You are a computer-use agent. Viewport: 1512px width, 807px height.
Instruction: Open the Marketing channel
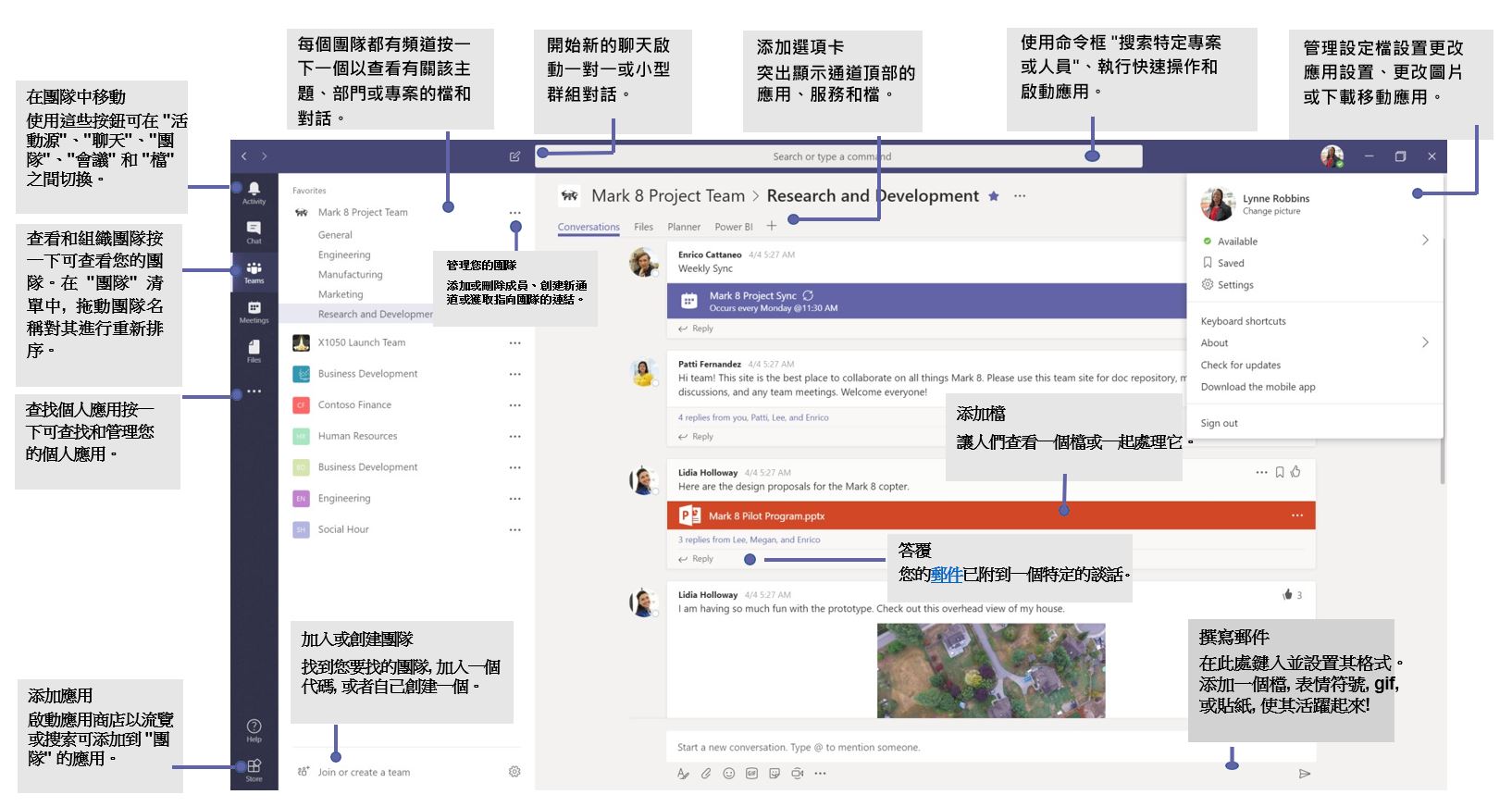click(x=341, y=294)
